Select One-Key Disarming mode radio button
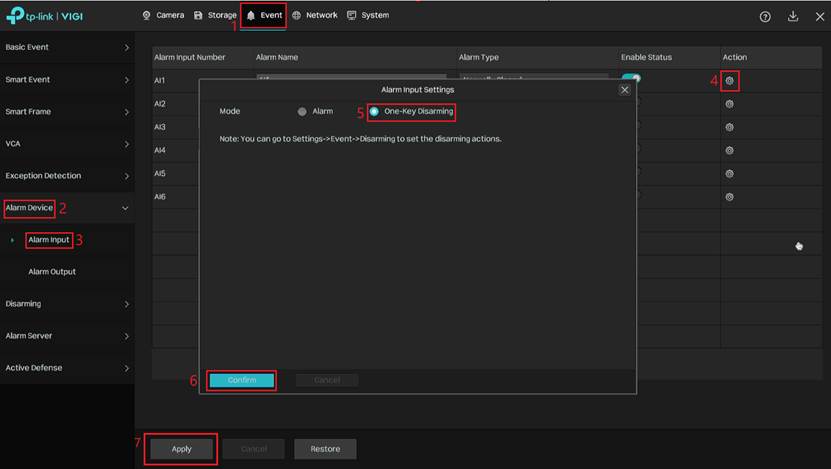This screenshot has height=469, width=831. point(374,111)
